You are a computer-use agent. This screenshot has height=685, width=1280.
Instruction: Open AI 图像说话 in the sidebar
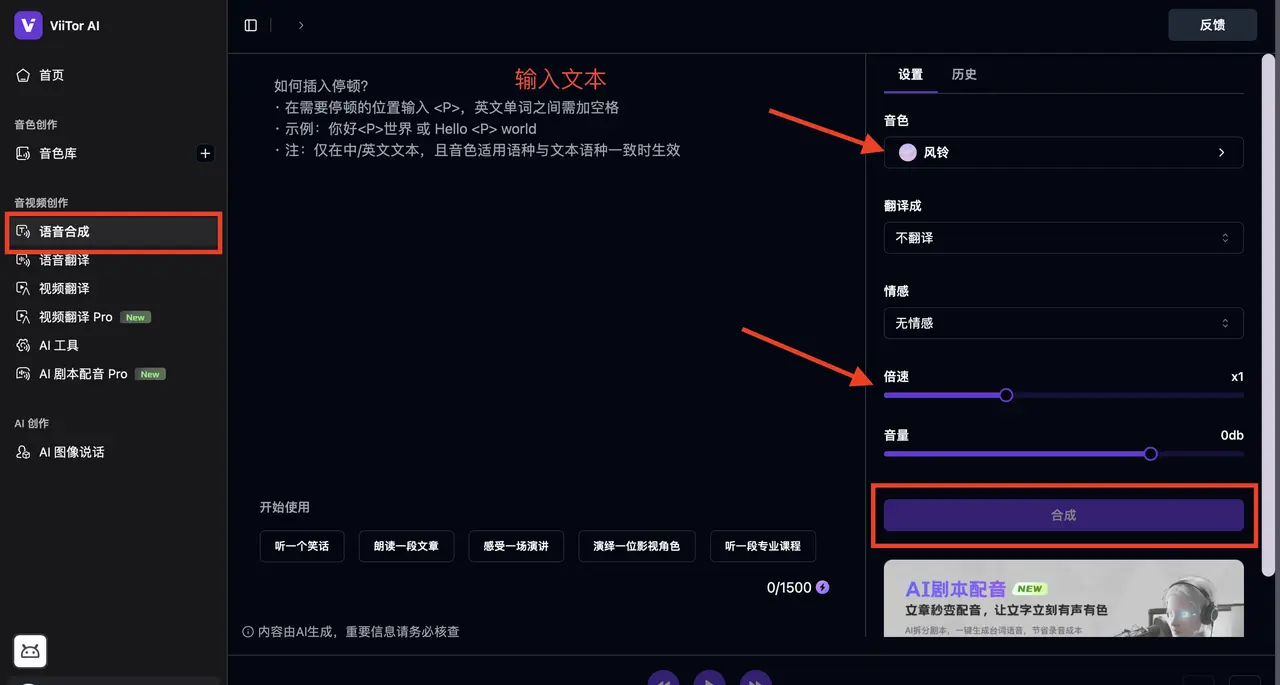71,452
